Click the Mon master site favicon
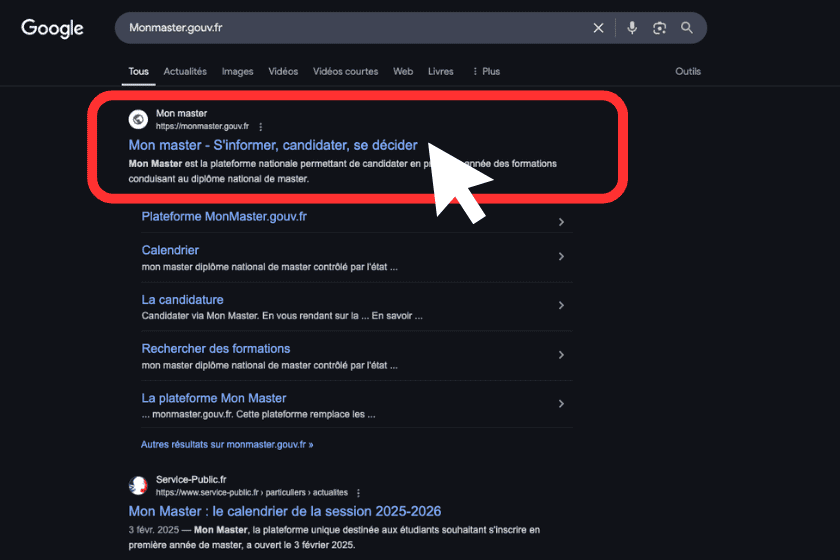840x560 pixels. pos(138,120)
